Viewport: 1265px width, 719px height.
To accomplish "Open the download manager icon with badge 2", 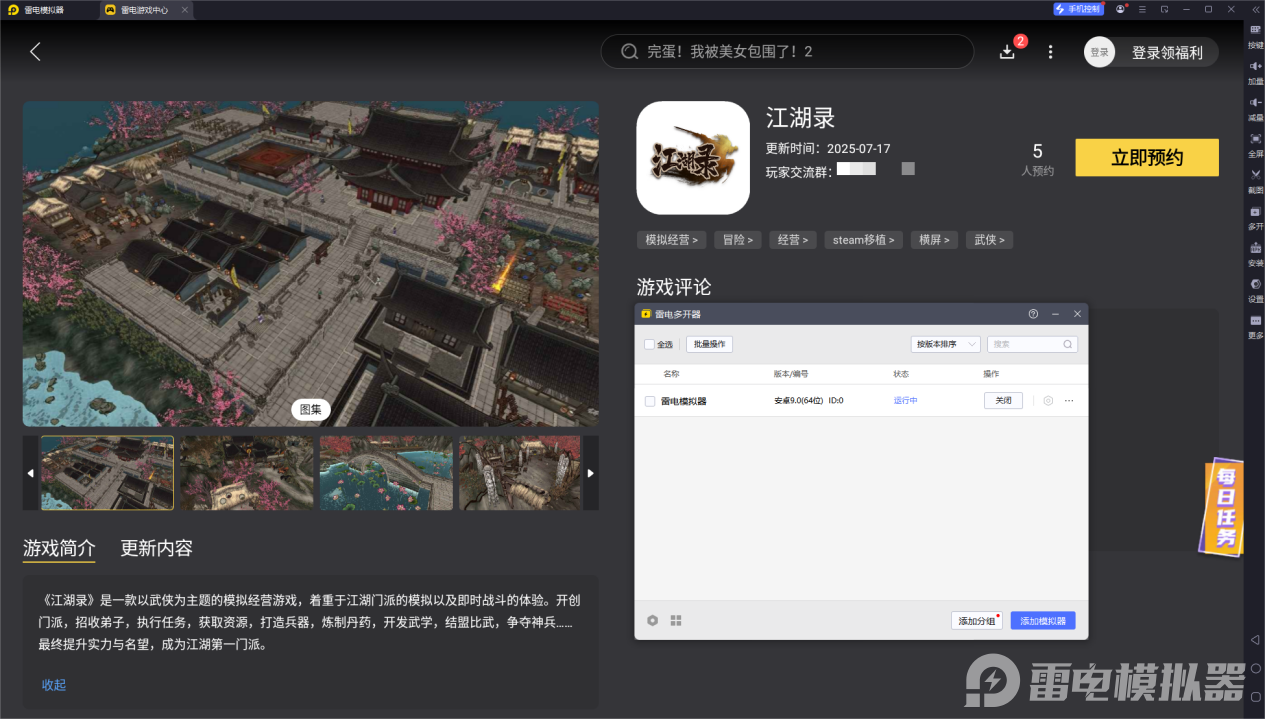I will (x=1008, y=51).
